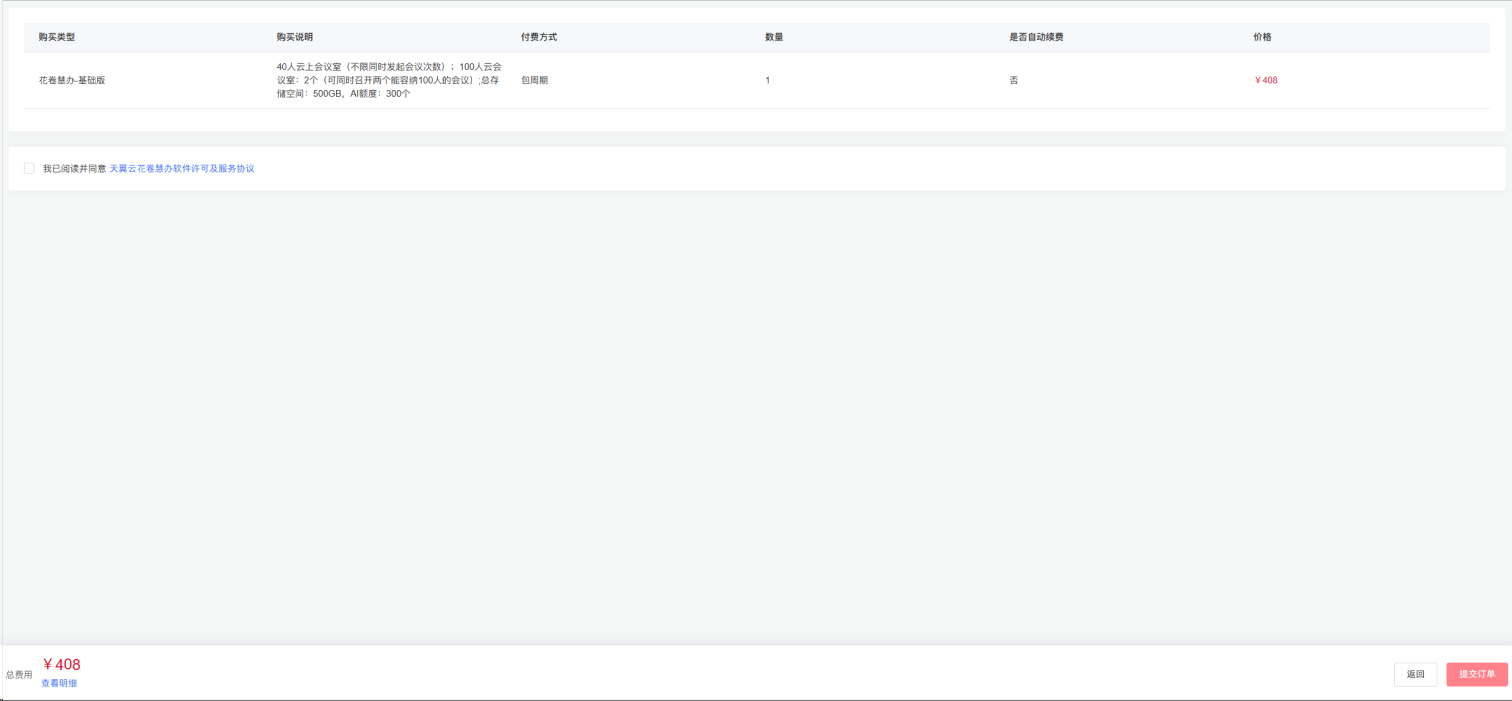Click the 价格 column header
This screenshot has height=701, width=1512.
point(1262,37)
